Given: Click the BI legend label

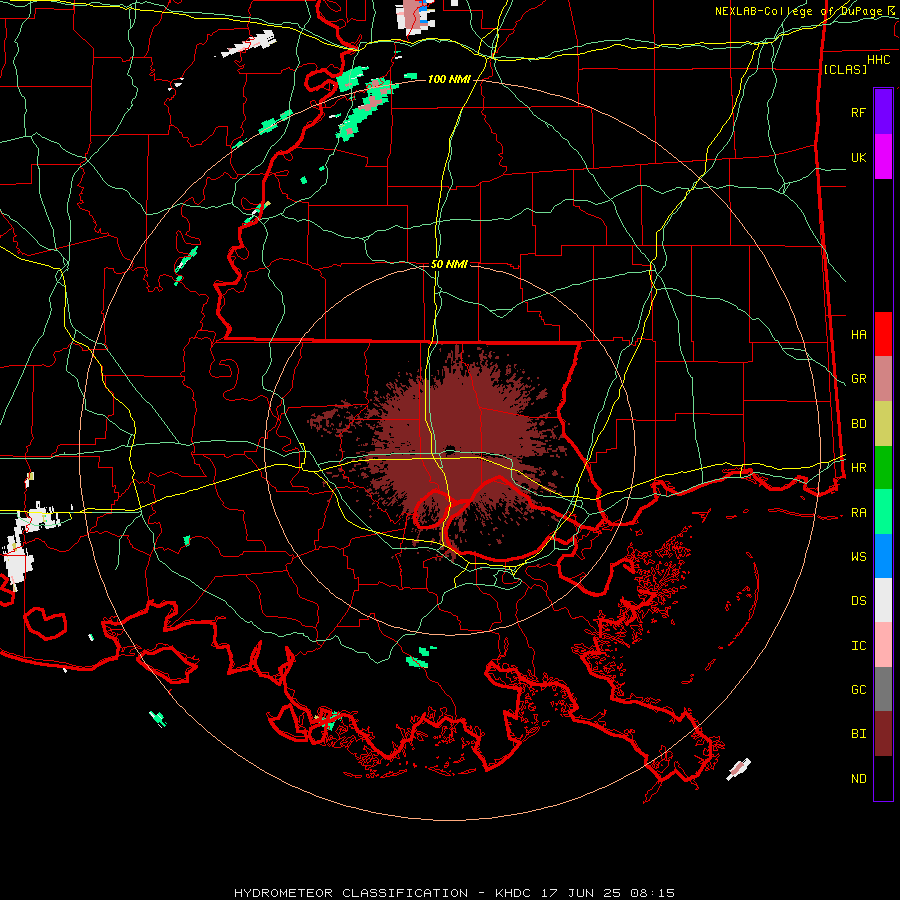Looking at the screenshot, I should (859, 734).
